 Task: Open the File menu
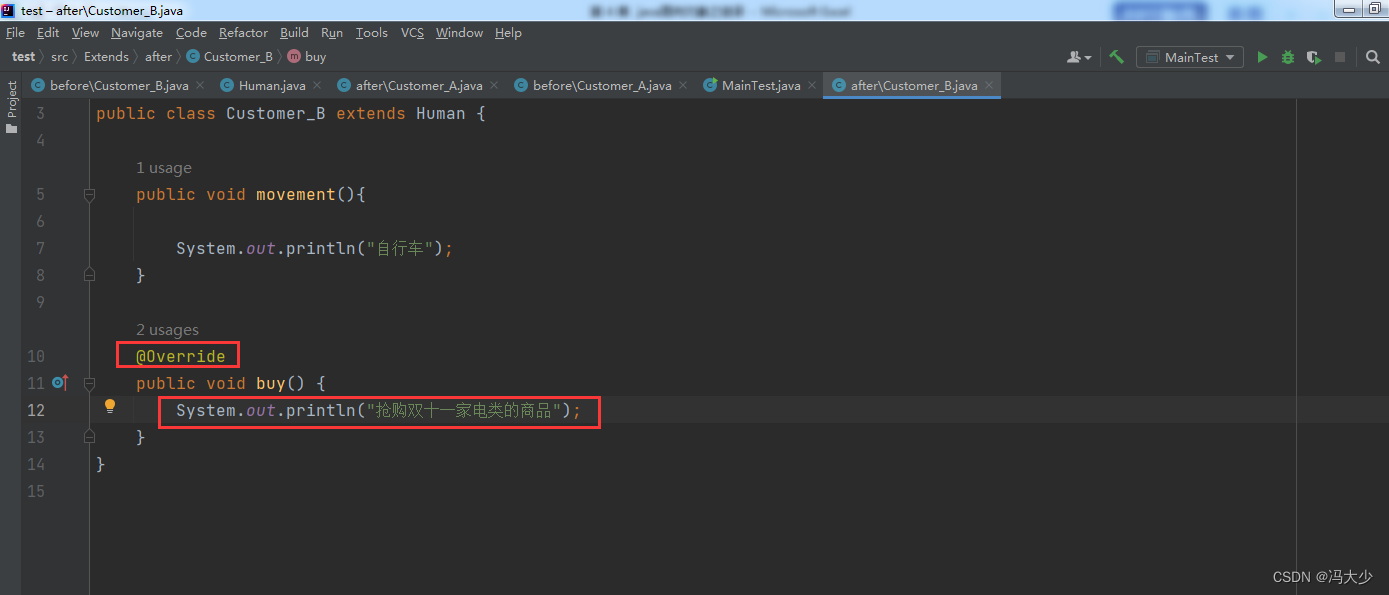pos(15,33)
